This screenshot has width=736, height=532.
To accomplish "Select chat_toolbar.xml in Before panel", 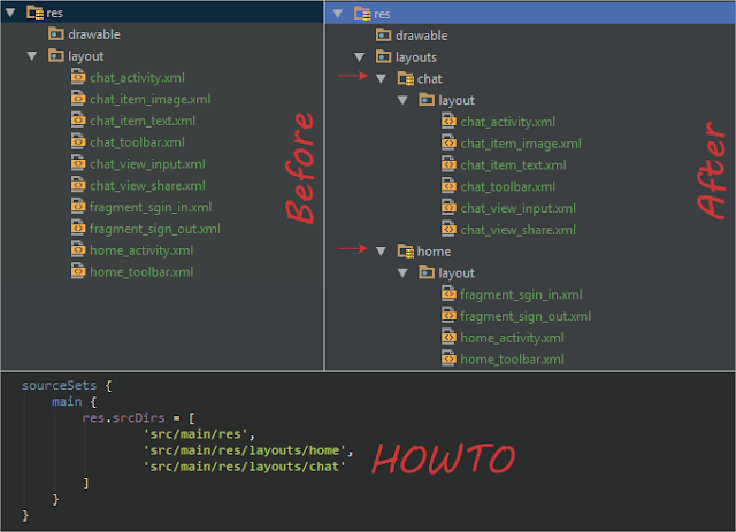I will click(138, 142).
